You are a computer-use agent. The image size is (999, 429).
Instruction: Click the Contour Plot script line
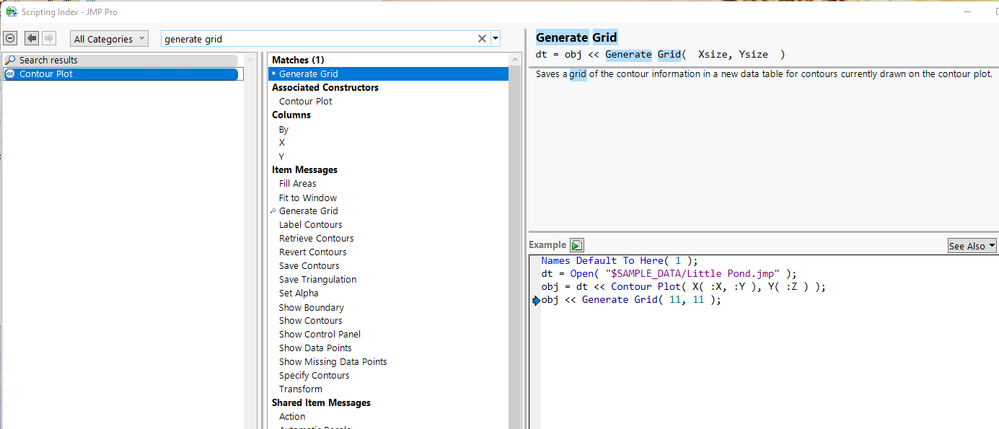point(683,287)
